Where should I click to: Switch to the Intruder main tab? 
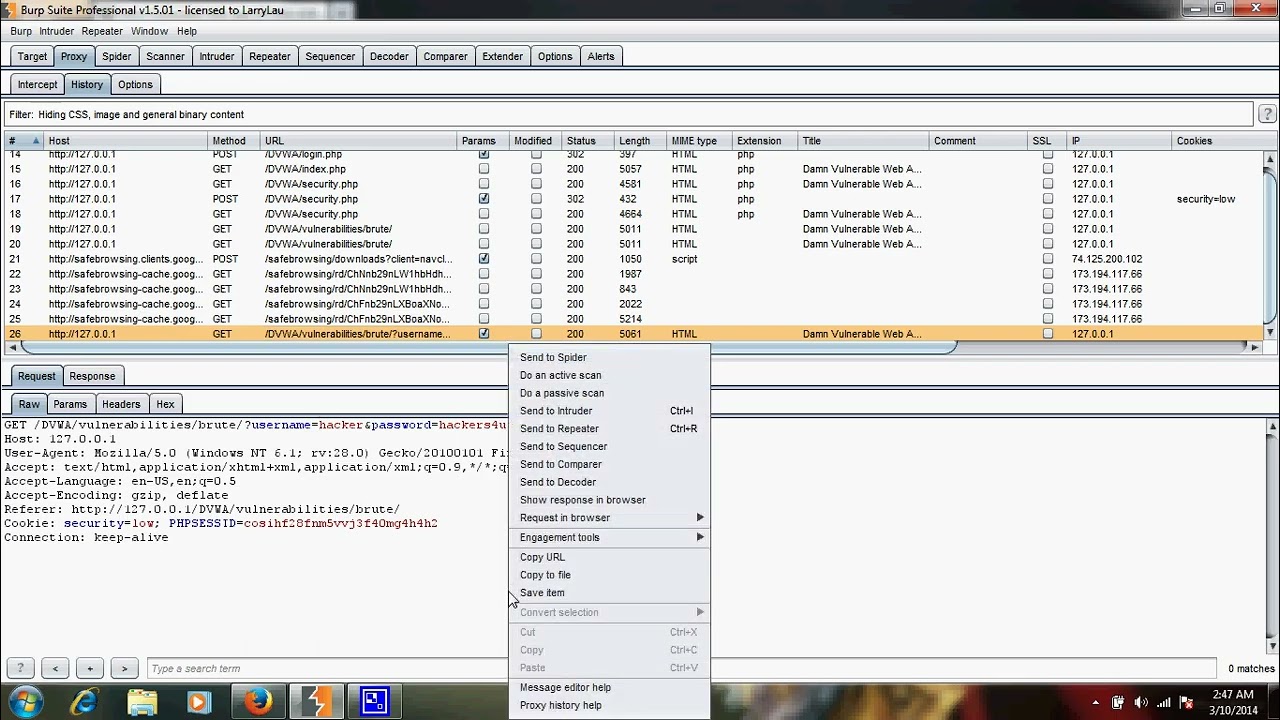216,56
